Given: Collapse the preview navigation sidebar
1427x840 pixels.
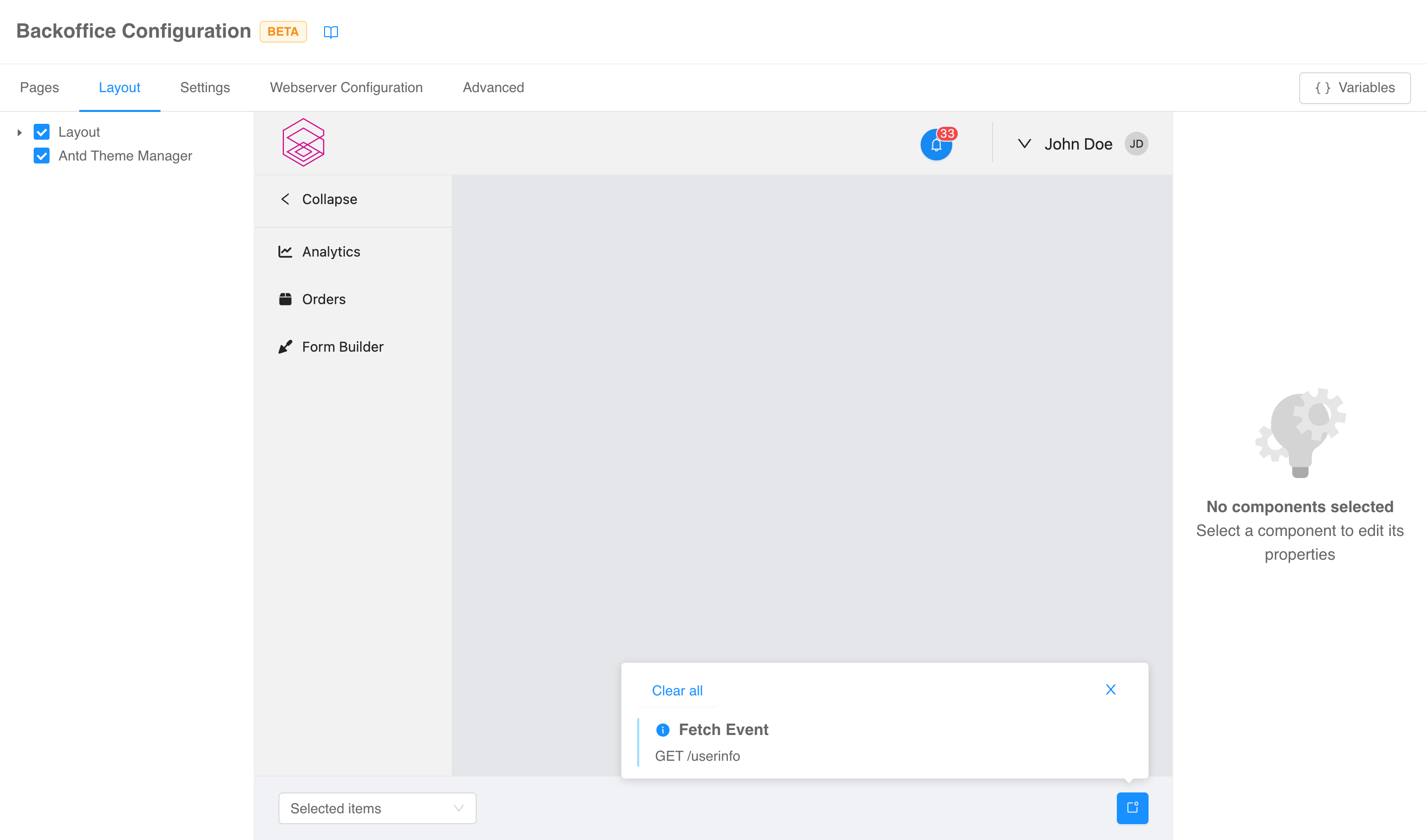Looking at the screenshot, I should (x=319, y=199).
